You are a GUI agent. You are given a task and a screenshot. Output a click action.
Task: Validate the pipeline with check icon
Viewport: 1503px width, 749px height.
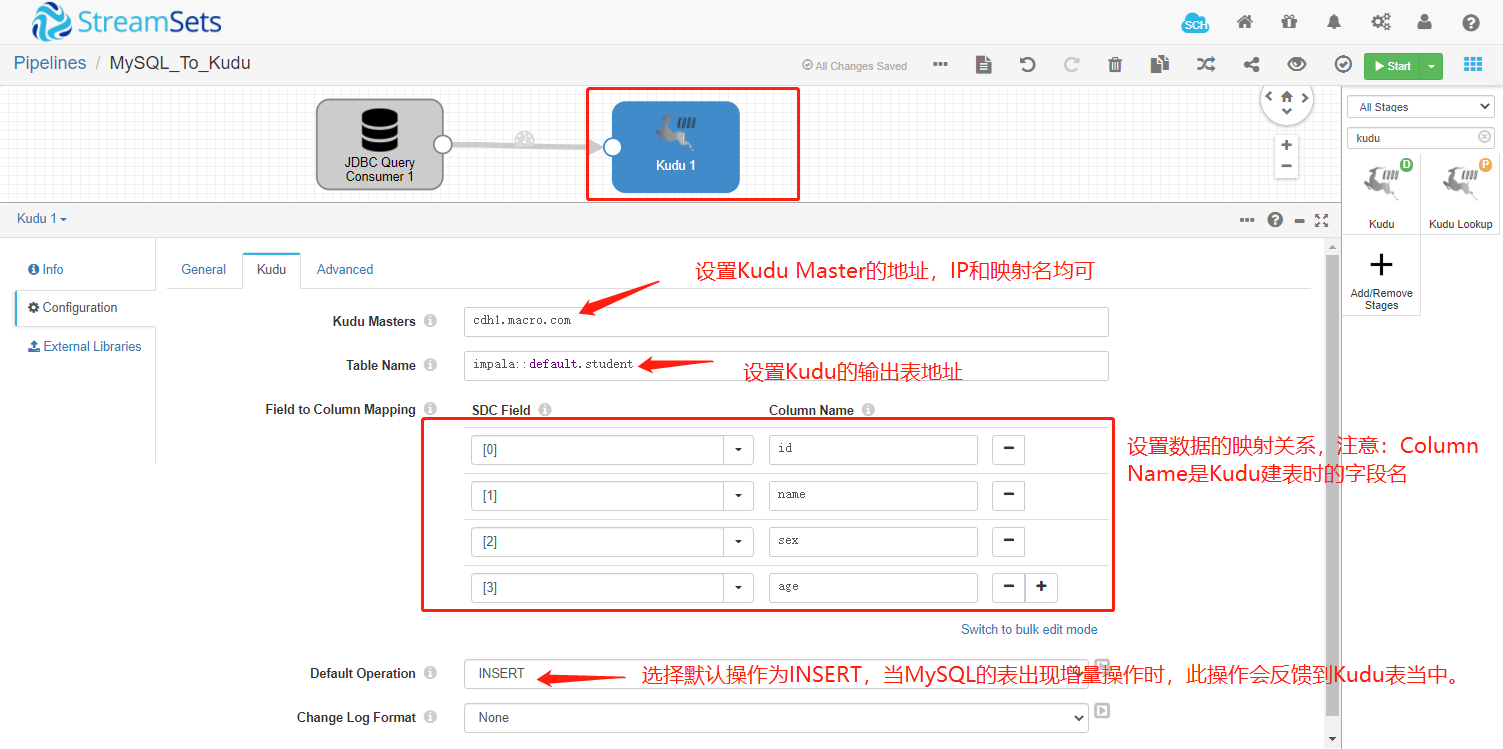click(1343, 64)
